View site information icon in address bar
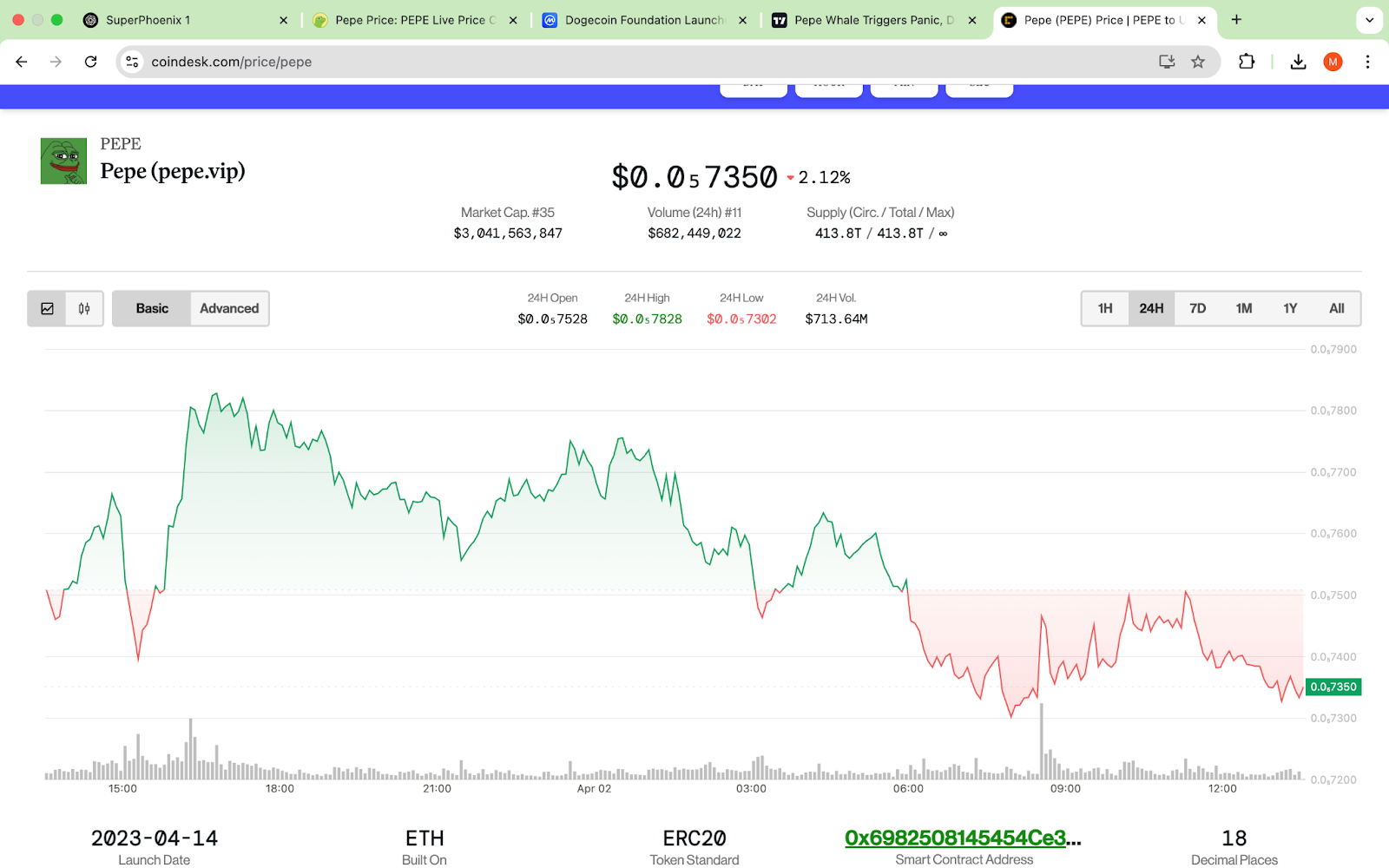The width and height of the screenshot is (1389, 868). pyautogui.click(x=132, y=62)
